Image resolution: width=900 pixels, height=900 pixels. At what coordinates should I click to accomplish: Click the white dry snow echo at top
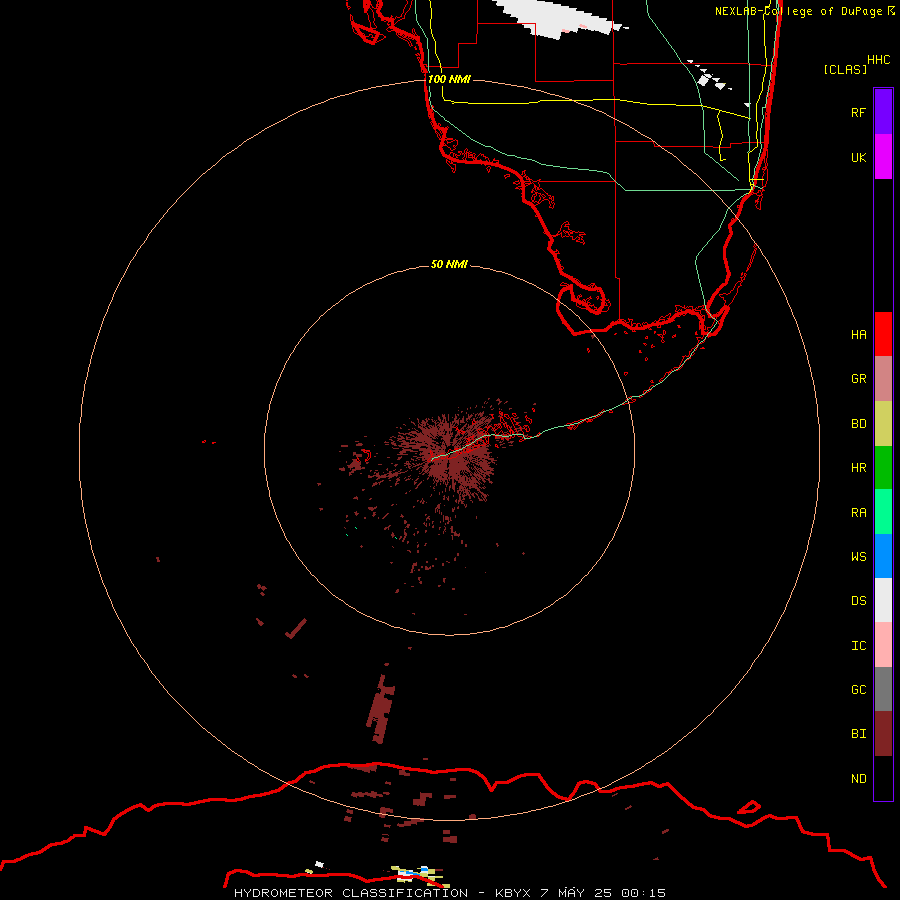tap(560, 18)
